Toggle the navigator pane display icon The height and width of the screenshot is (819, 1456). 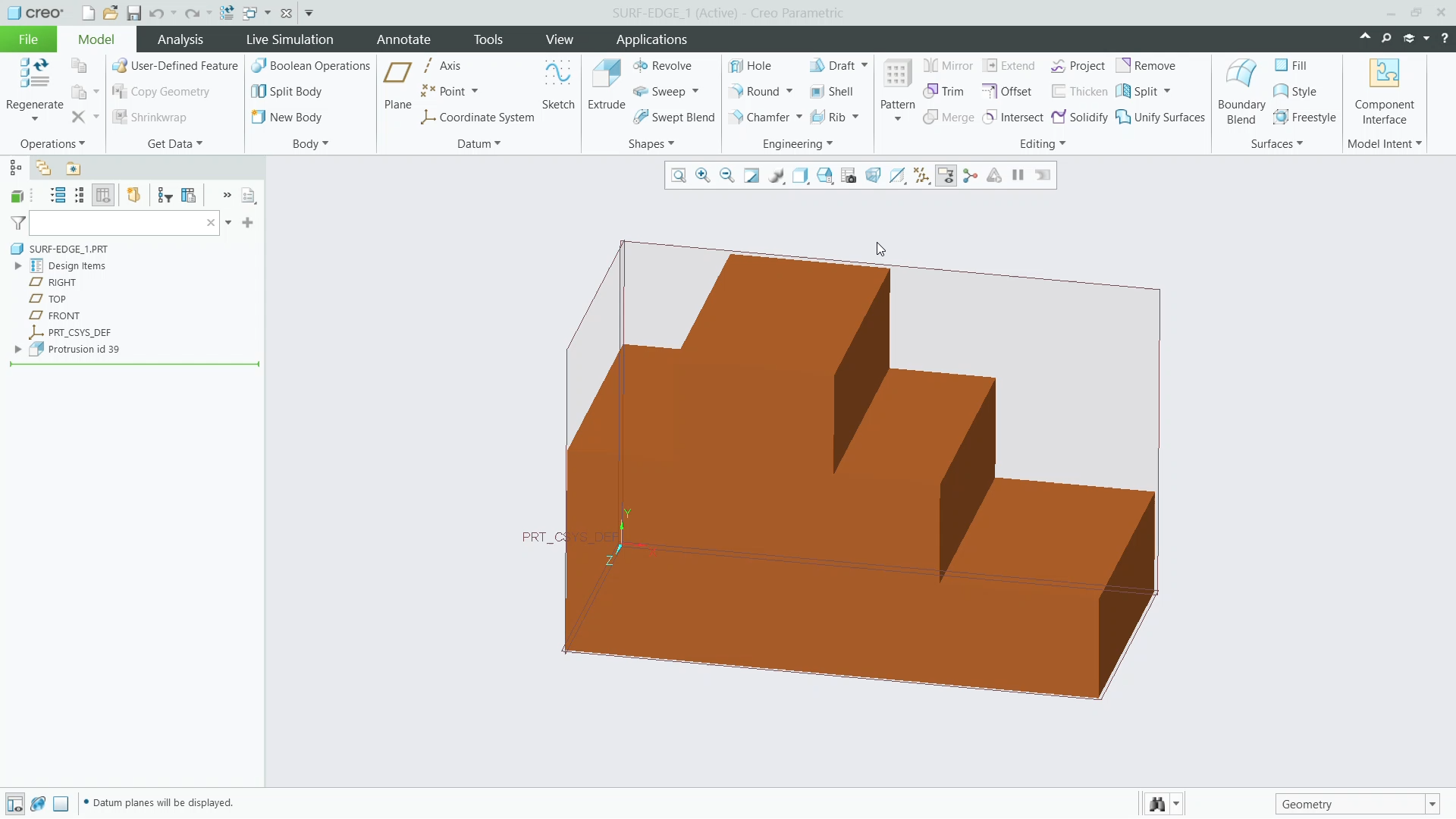pyautogui.click(x=14, y=804)
